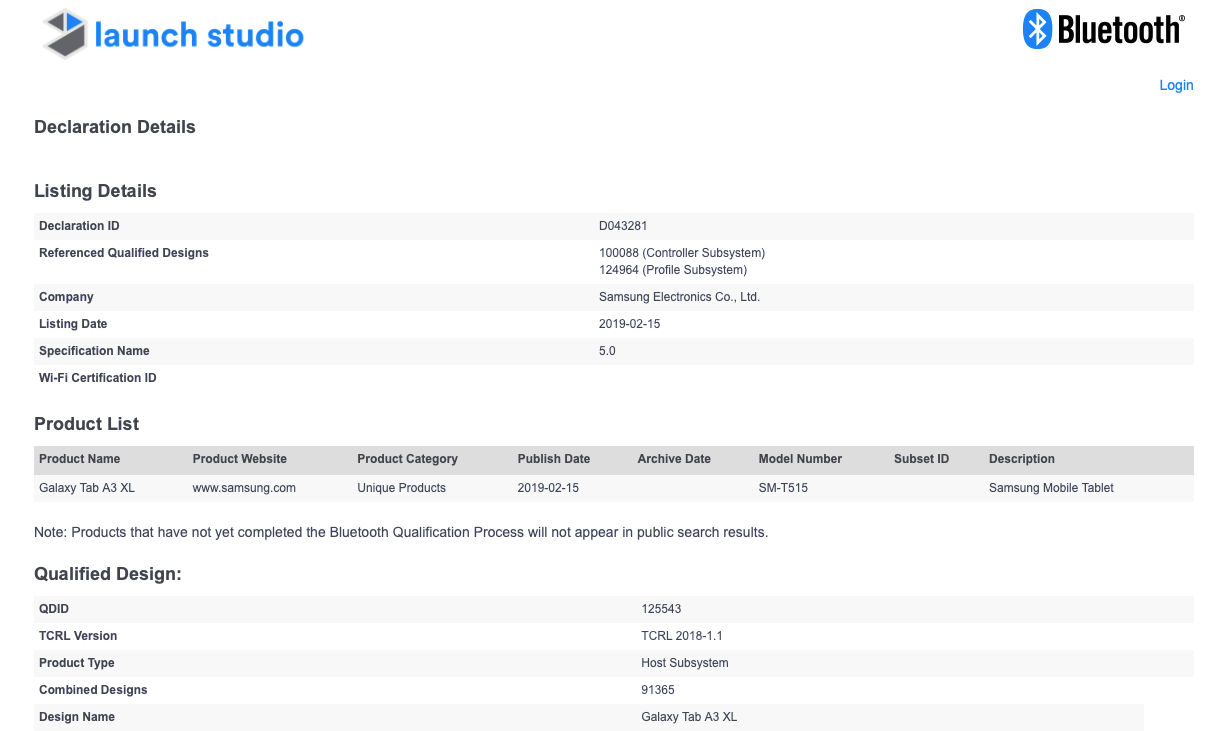Click the Host Subsystem product type
Image resolution: width=1215 pixels, height=731 pixels.
click(684, 663)
